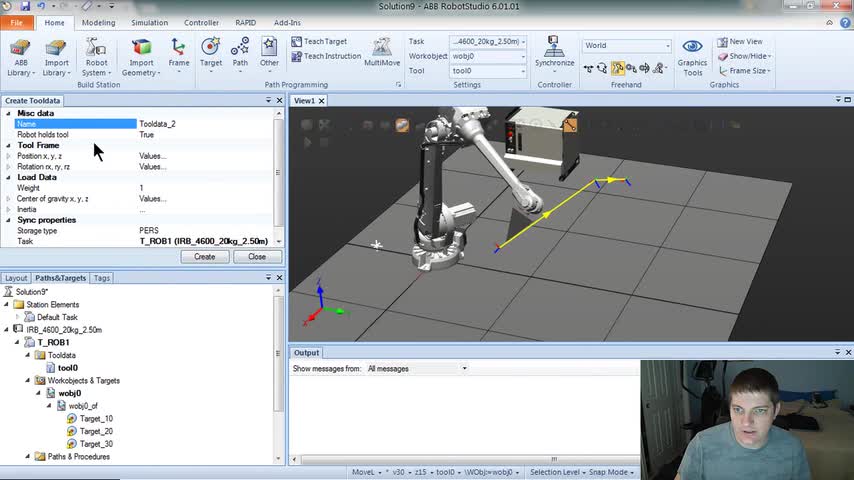Select the MultiRobot Jog freehand tool
The height and width of the screenshot is (480, 854).
pyautogui.click(x=658, y=68)
